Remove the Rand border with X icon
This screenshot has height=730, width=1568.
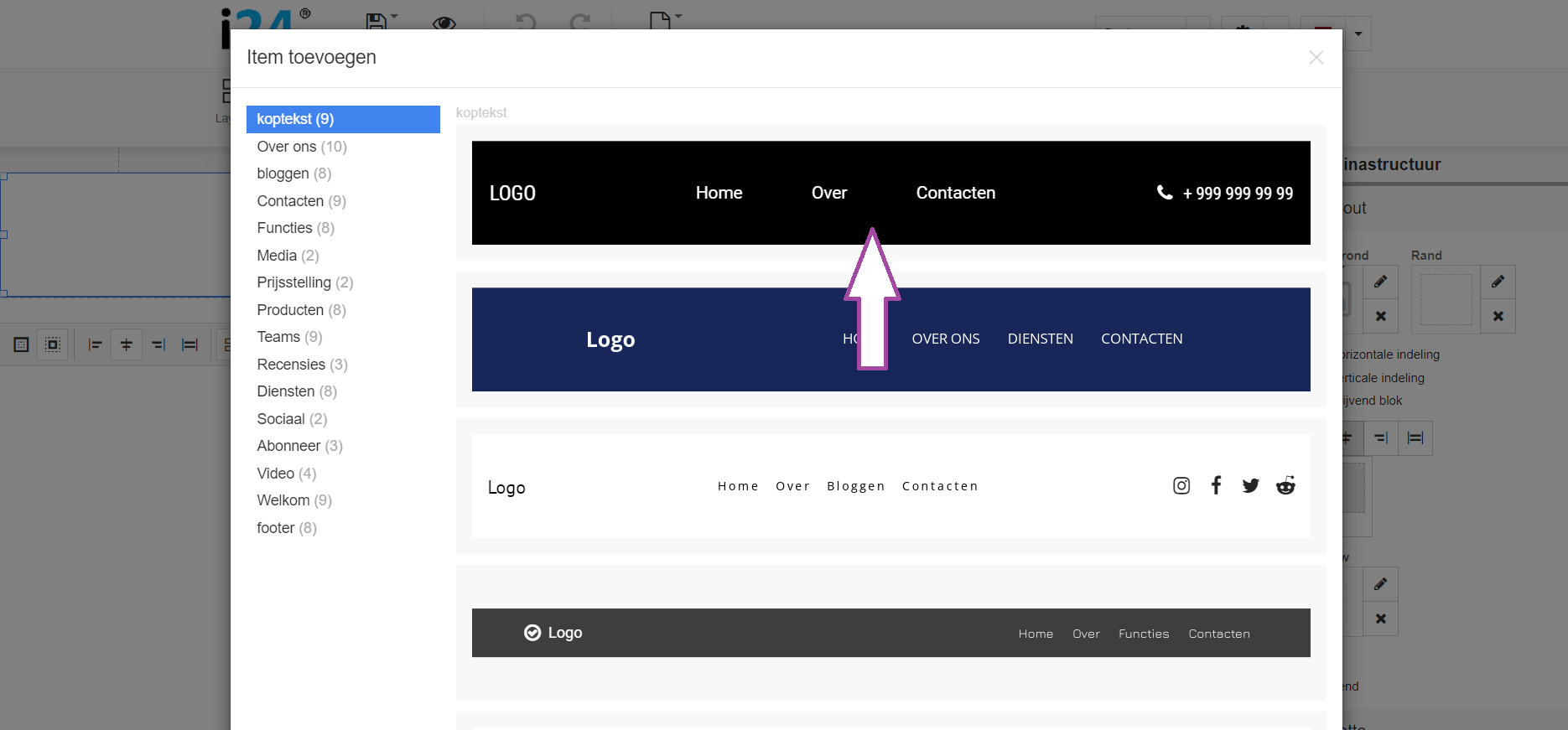pyautogui.click(x=1498, y=316)
